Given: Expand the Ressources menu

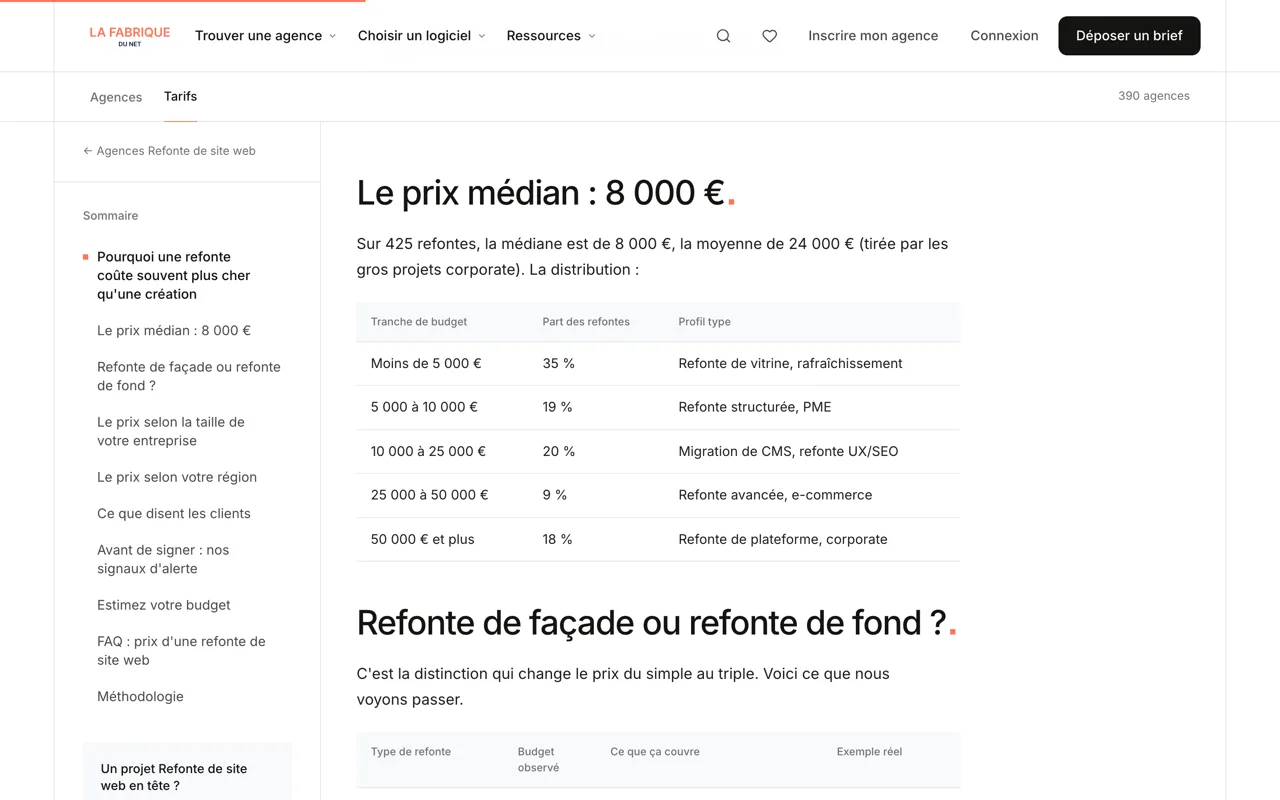Looking at the screenshot, I should 551,36.
